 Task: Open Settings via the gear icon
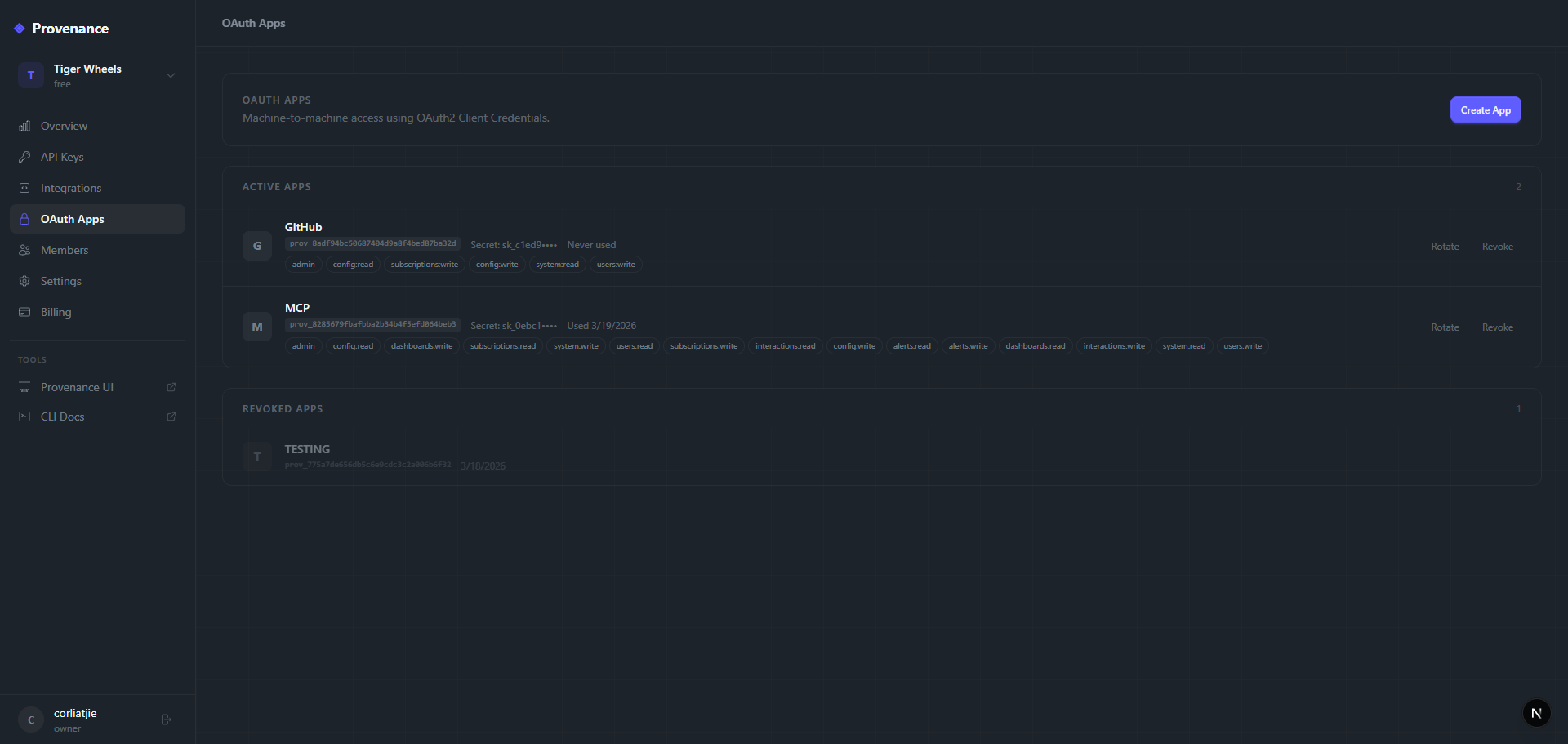pos(25,281)
